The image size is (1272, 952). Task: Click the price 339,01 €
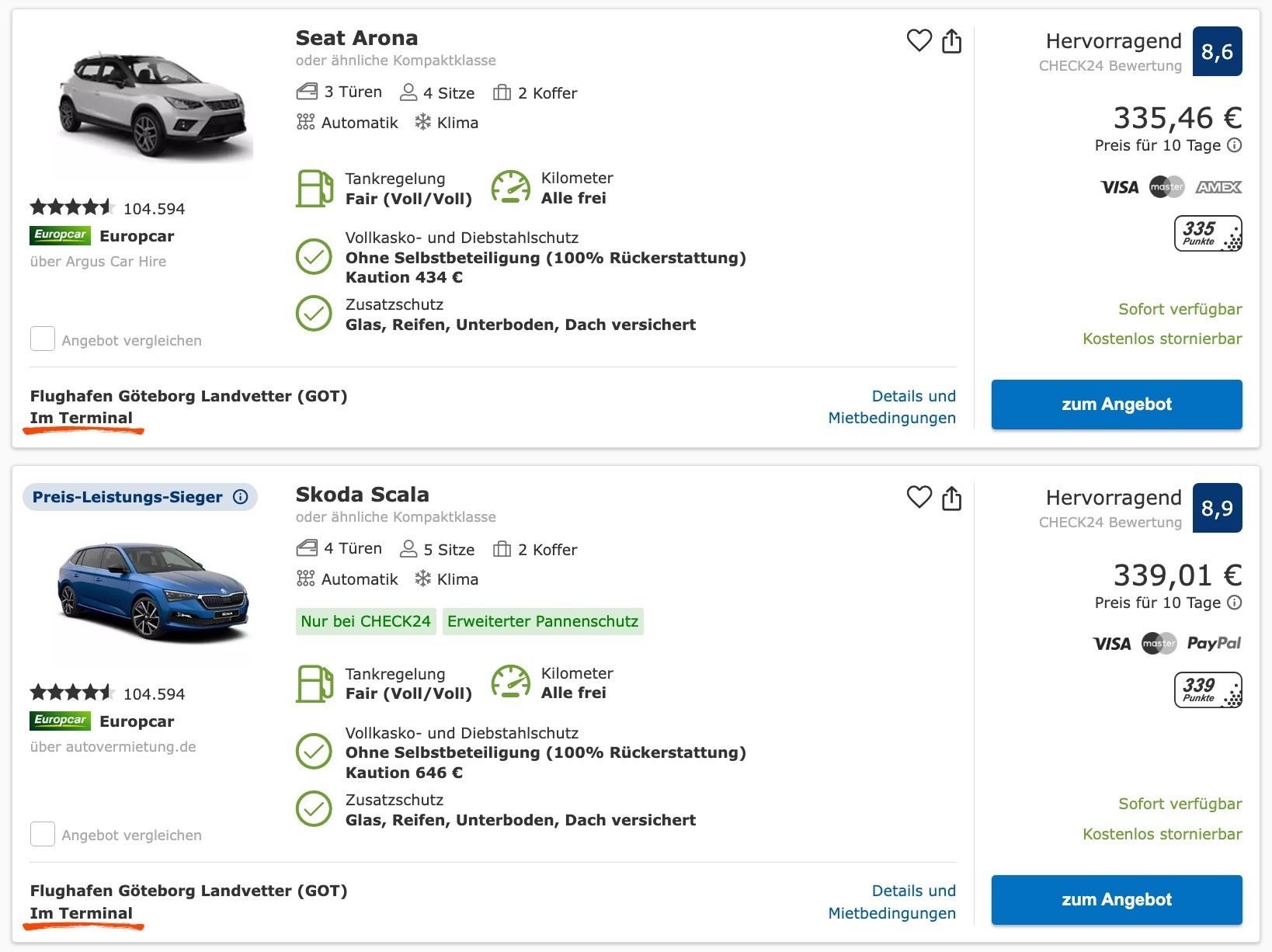(x=1177, y=575)
